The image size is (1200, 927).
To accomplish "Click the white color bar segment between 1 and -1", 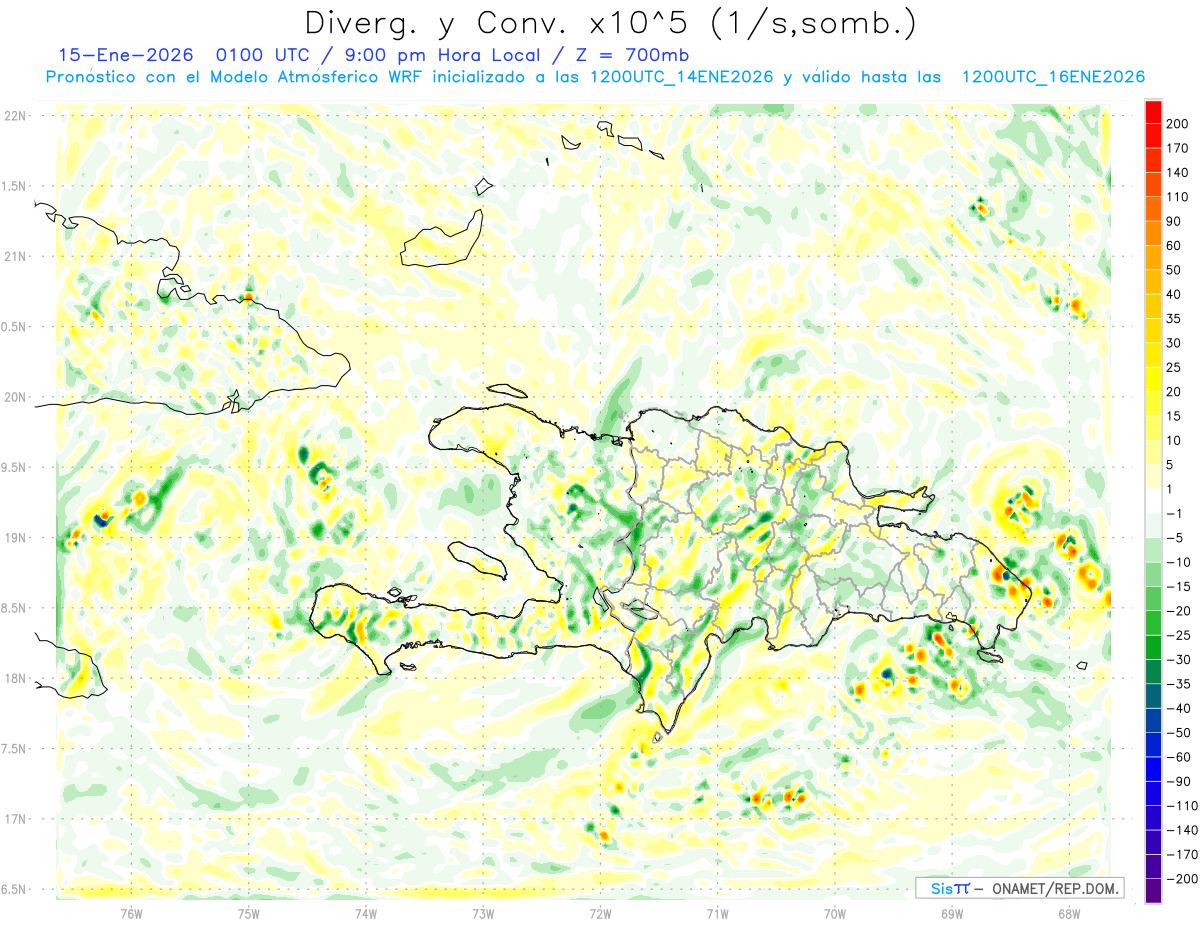I will [1153, 501].
